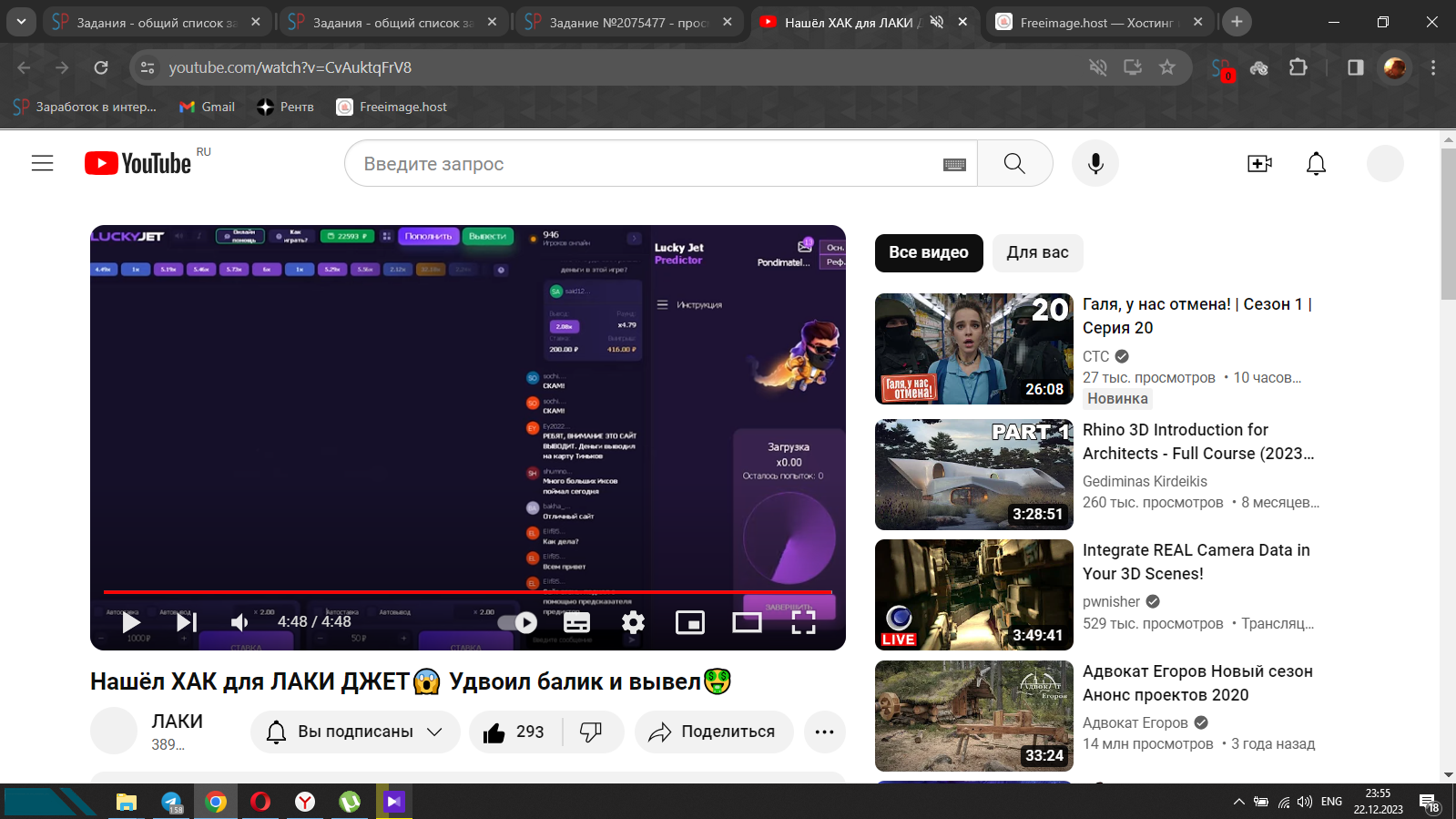The image size is (1456, 819).
Task: Open Integrate REAL Camera Data video title
Action: (1196, 561)
